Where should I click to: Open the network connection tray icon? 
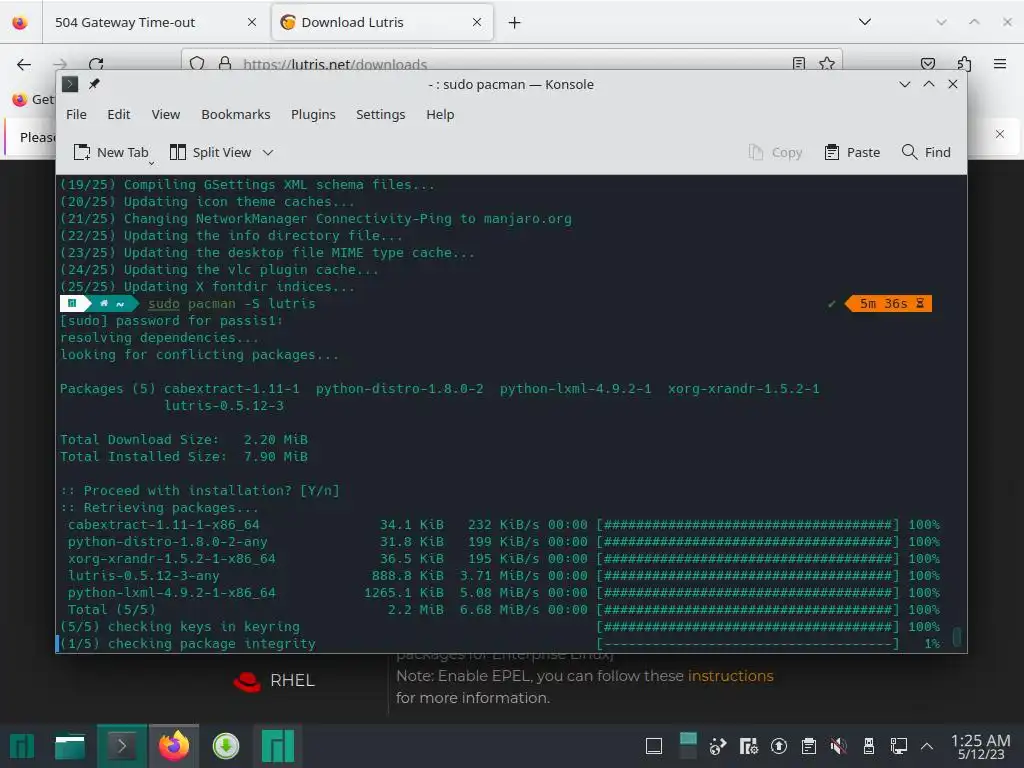coord(899,746)
